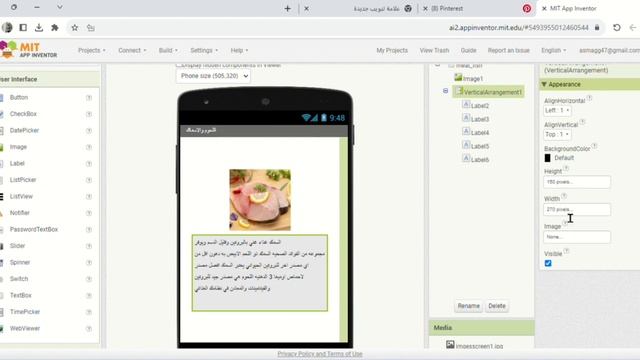
Task: Open the browser extensions puzzle icon
Action: coord(55,28)
